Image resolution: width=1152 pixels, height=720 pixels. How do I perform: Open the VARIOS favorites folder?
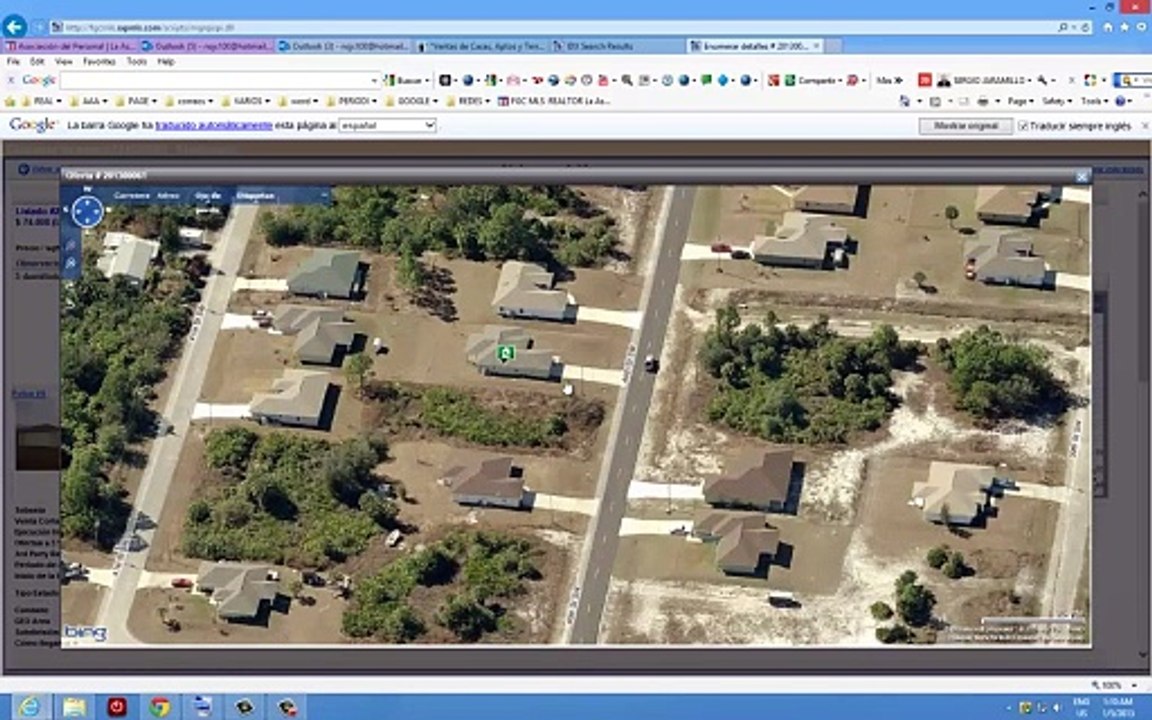coord(245,101)
